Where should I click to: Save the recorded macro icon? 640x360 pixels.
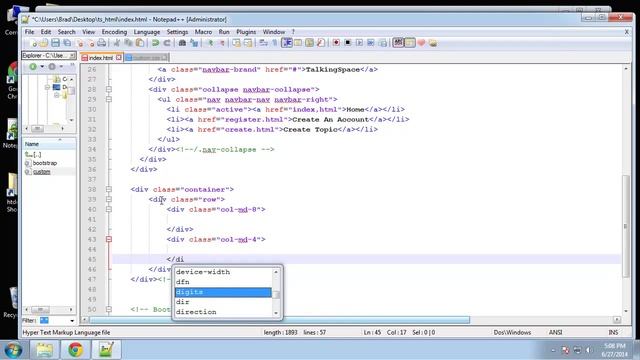(x=382, y=43)
